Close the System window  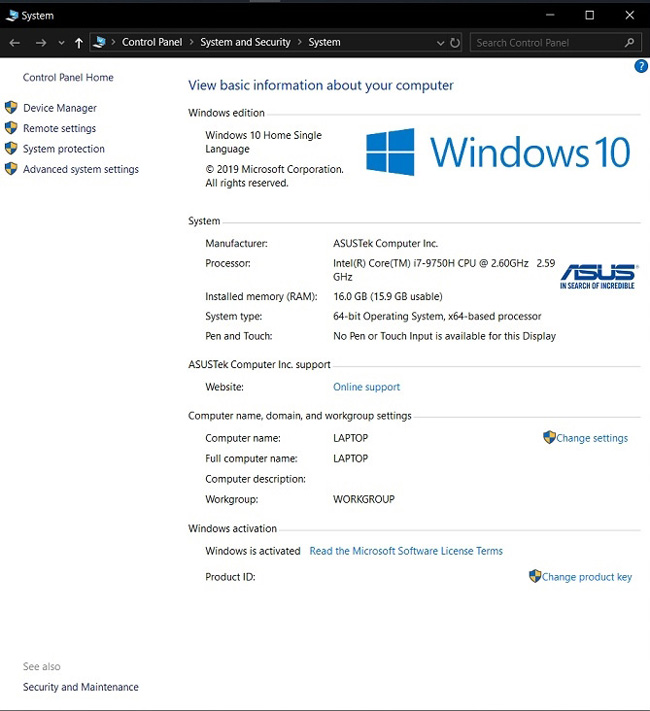(x=630, y=15)
